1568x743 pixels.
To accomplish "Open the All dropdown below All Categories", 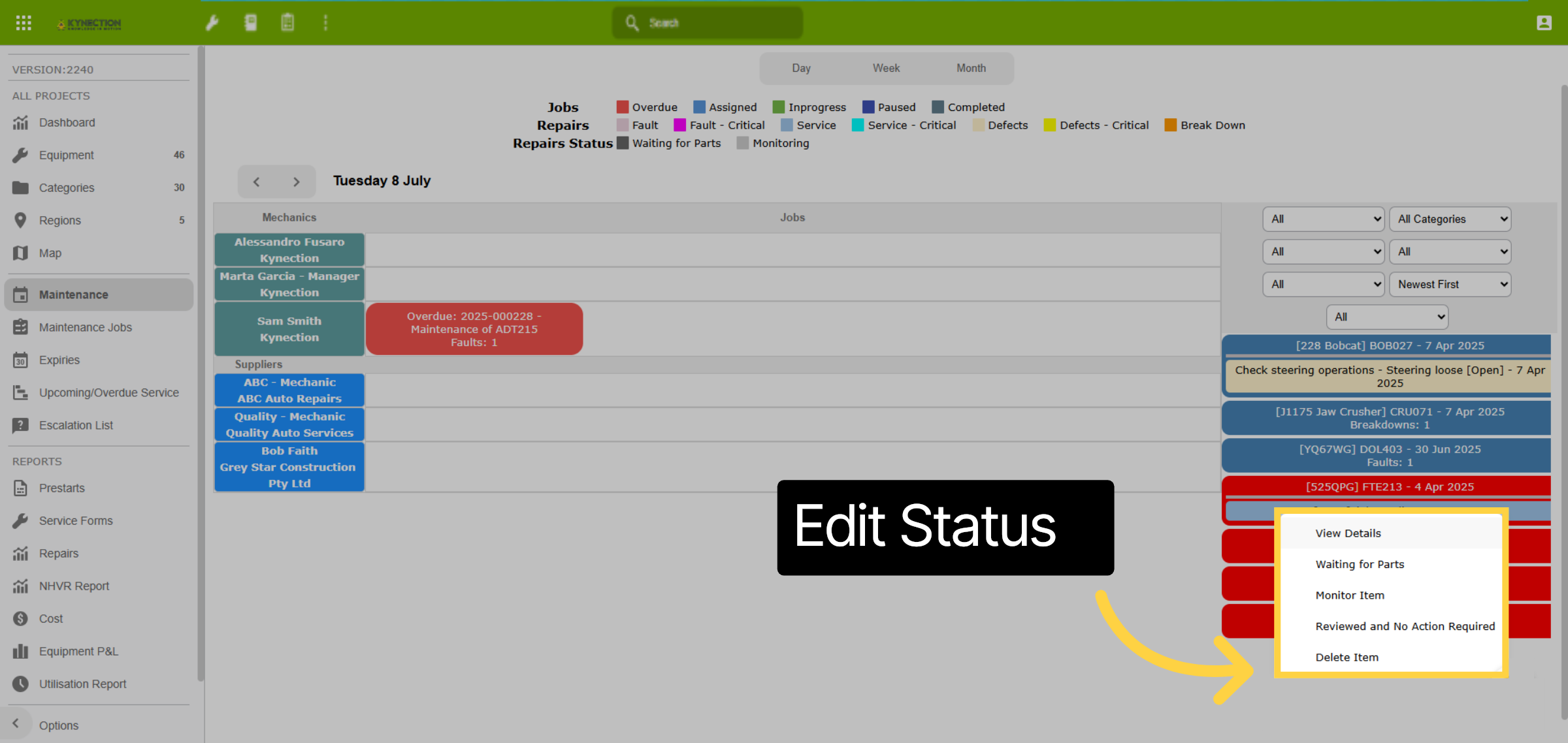I will [x=1450, y=252].
